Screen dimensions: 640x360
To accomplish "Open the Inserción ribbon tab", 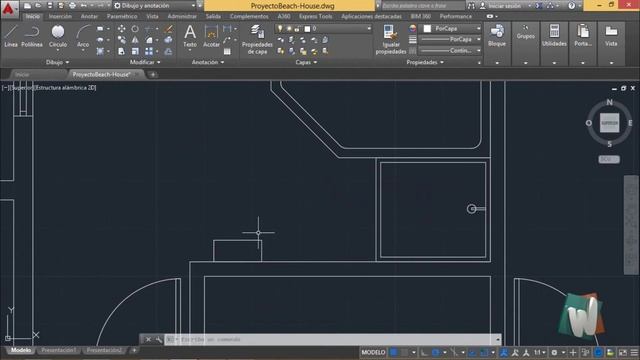I will (60, 16).
